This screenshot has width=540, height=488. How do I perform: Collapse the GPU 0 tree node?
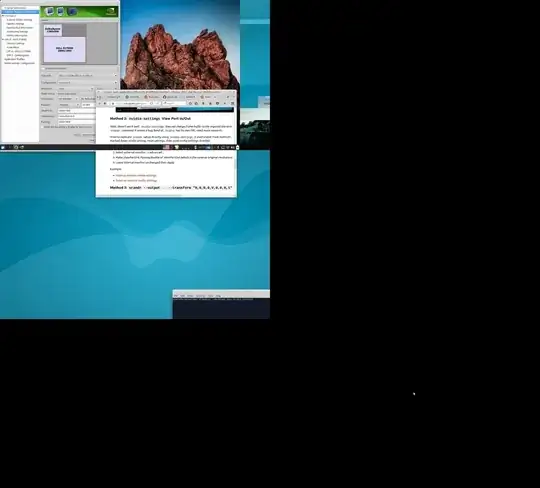tap(3, 39)
